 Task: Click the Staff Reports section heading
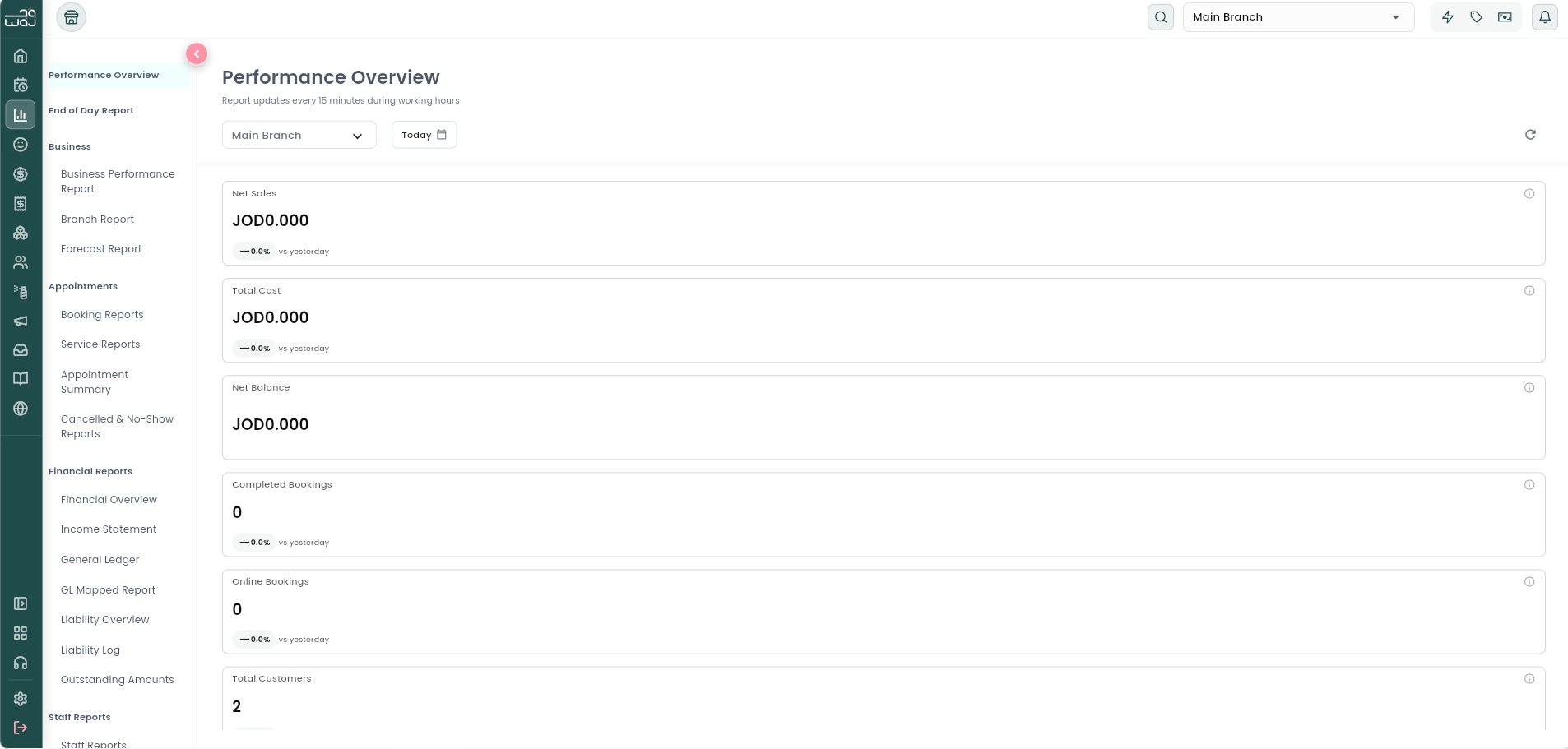pos(80,717)
